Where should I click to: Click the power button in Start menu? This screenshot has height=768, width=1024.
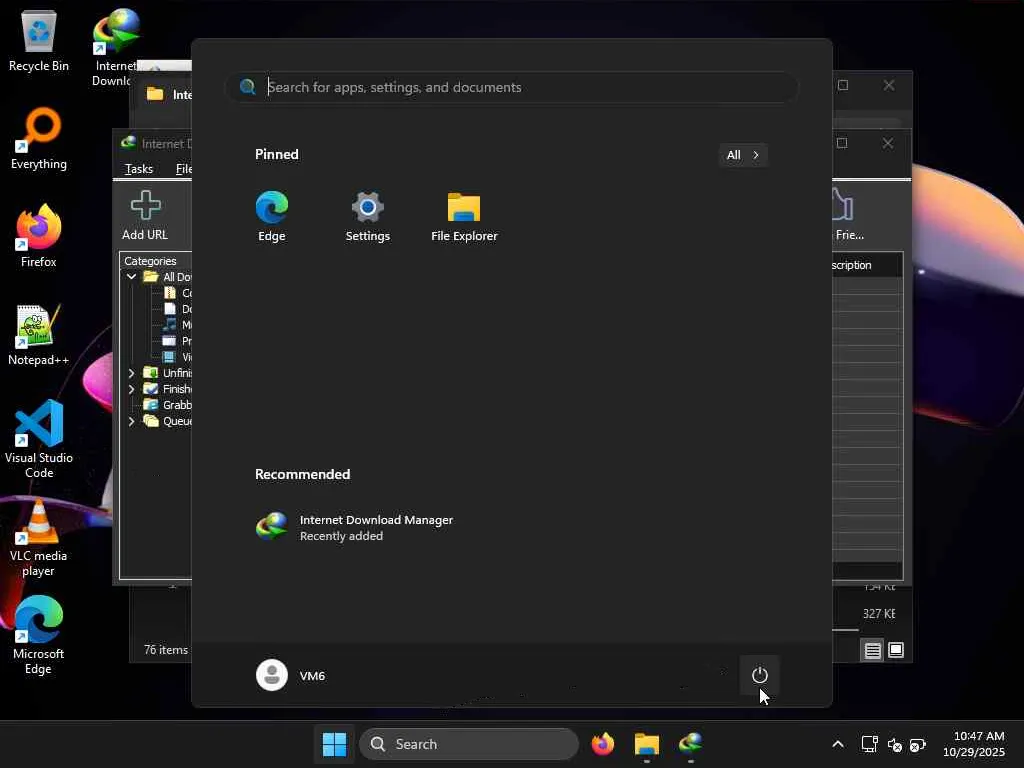click(x=760, y=675)
